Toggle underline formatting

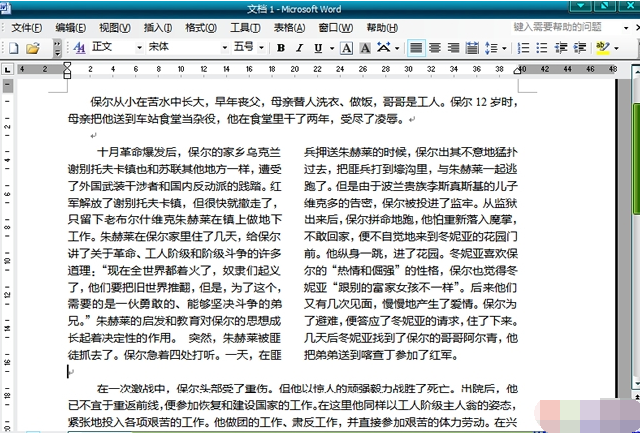[315, 47]
